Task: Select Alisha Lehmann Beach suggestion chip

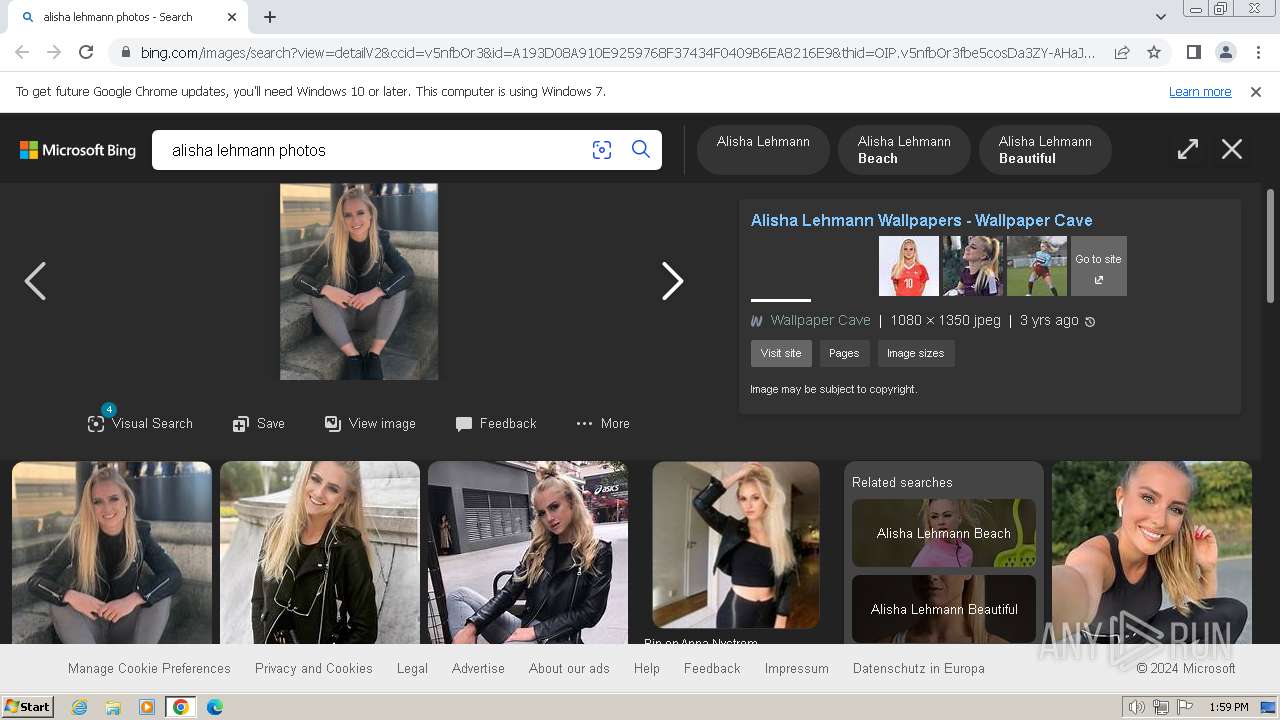Action: (x=904, y=150)
